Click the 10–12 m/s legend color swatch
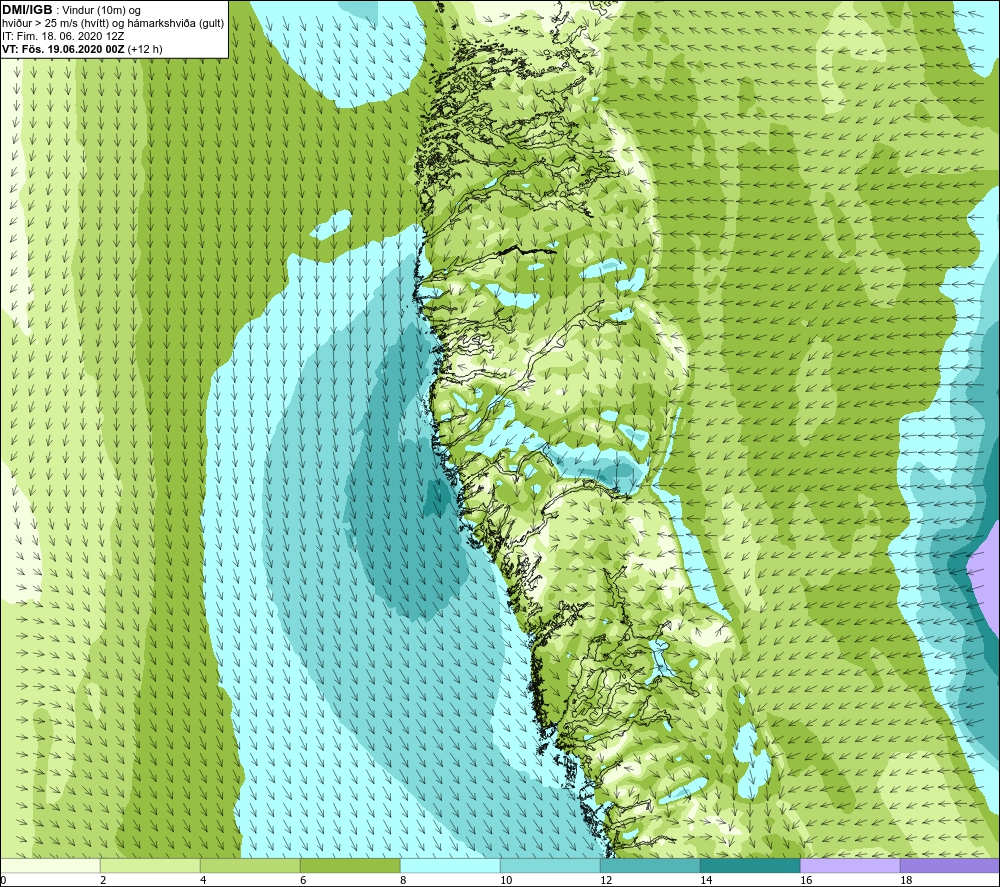Viewport: 1000px width, 887px height. [x=550, y=865]
